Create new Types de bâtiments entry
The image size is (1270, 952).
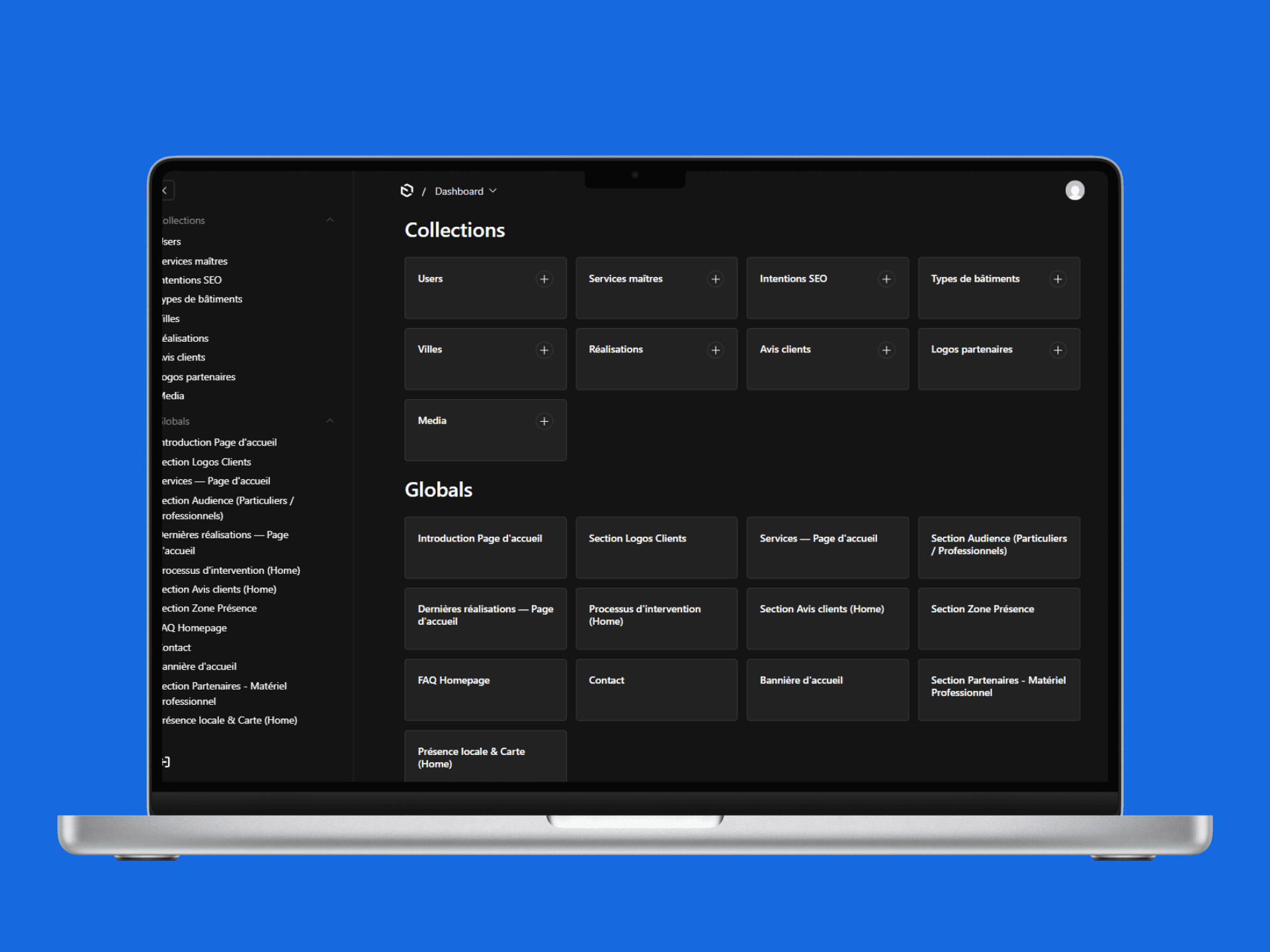pyautogui.click(x=1058, y=279)
